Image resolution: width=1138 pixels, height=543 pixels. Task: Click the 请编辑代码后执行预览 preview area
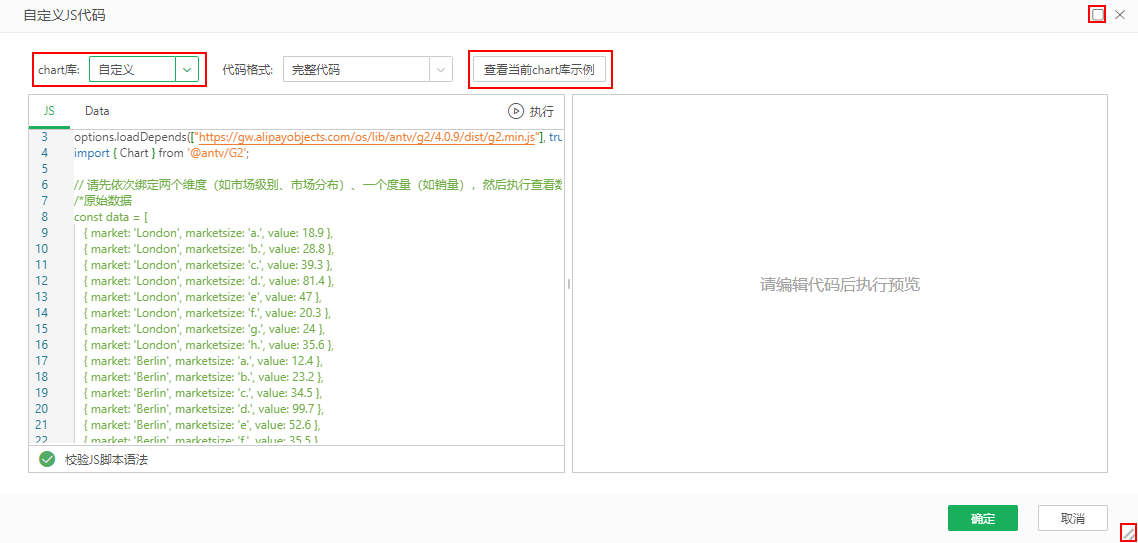tap(839, 285)
